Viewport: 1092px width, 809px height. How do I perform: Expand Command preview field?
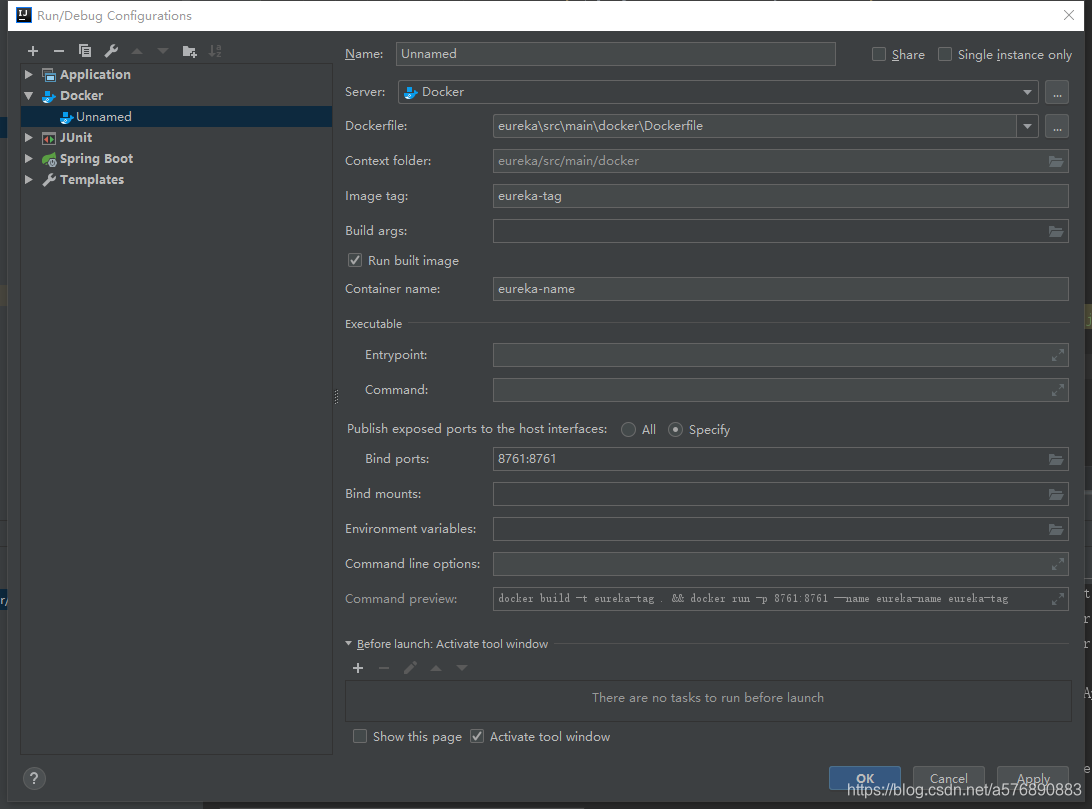pos(1057,599)
